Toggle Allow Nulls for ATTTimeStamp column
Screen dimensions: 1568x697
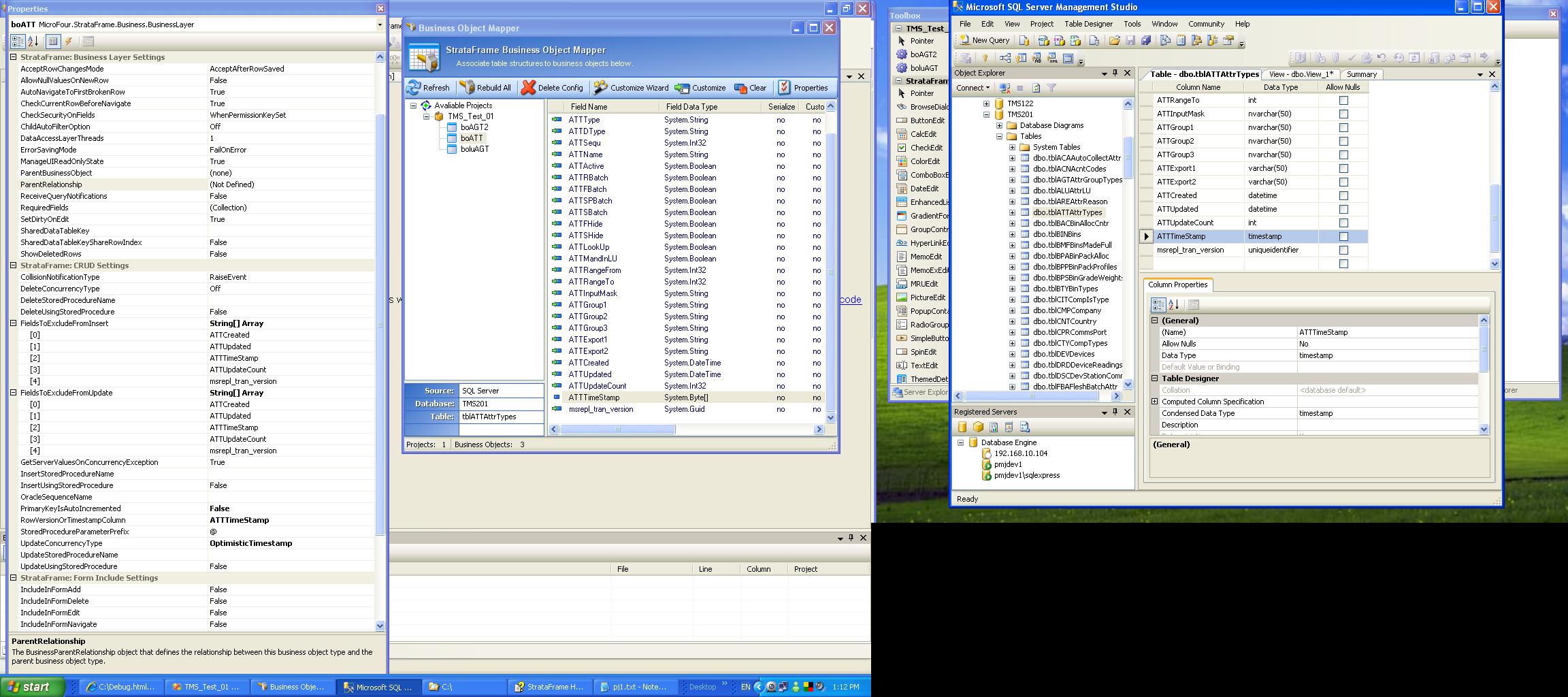coord(1343,237)
